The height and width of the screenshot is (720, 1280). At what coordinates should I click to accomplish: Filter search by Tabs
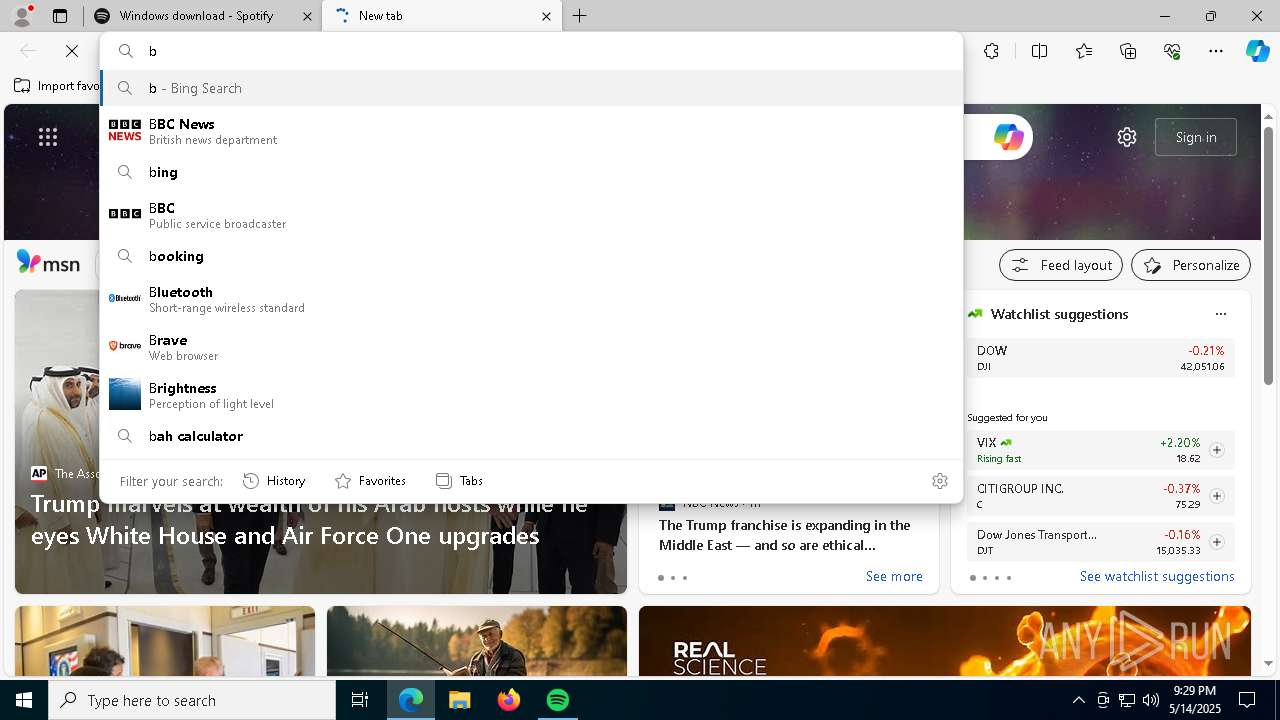[x=459, y=481]
